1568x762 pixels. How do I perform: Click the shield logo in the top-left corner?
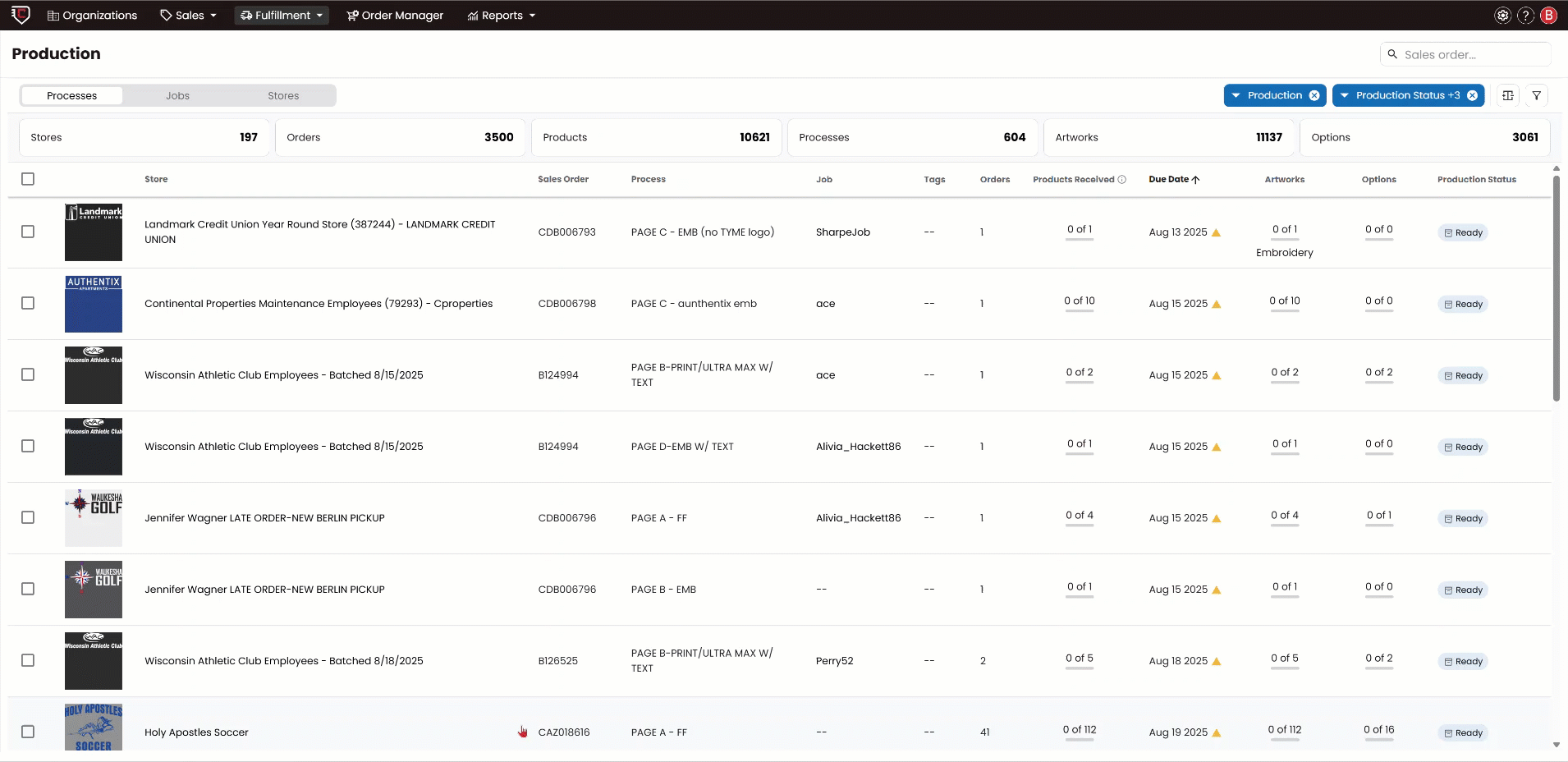pyautogui.click(x=20, y=15)
